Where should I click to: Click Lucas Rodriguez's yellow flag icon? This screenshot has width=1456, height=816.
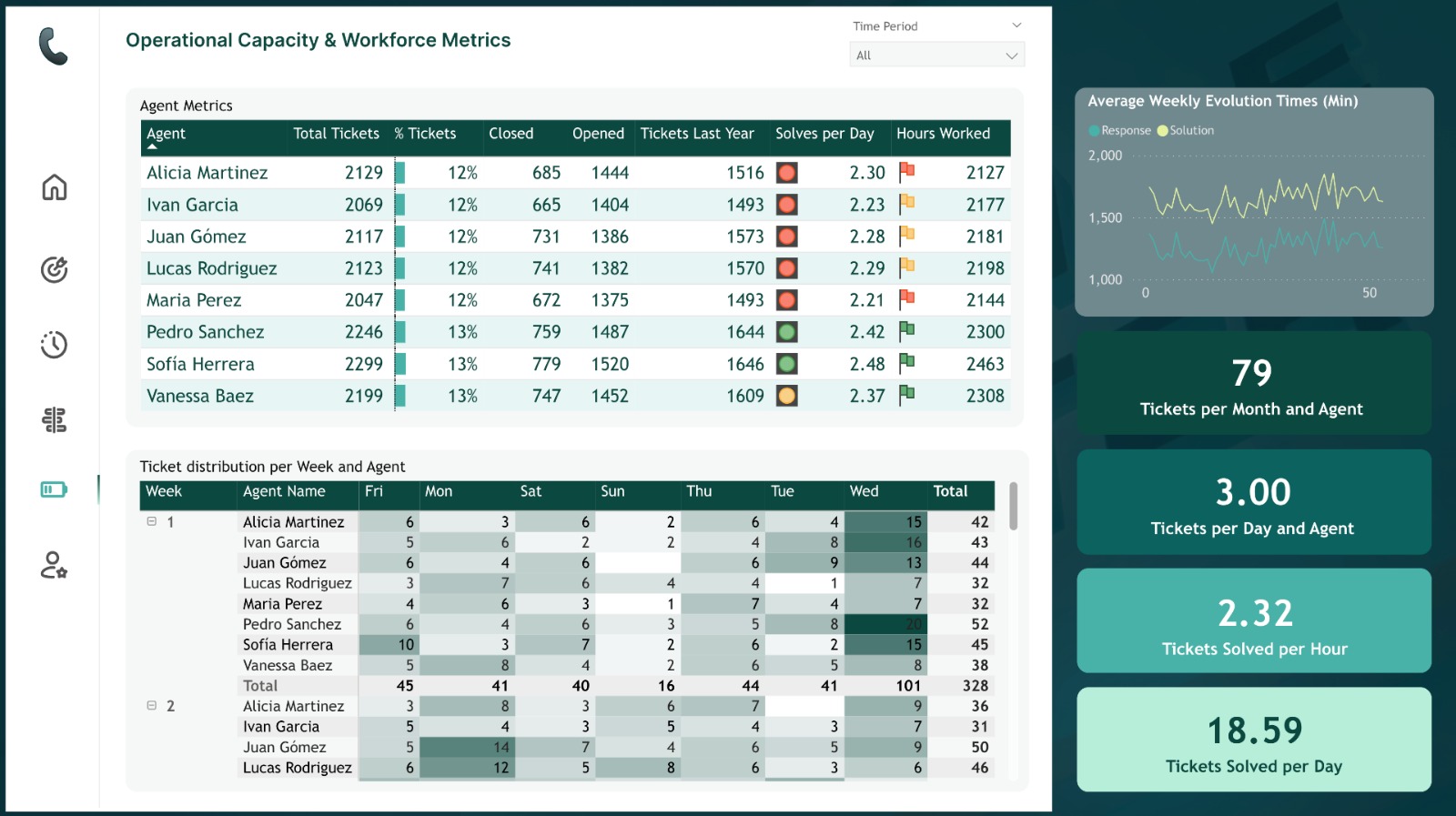(906, 267)
